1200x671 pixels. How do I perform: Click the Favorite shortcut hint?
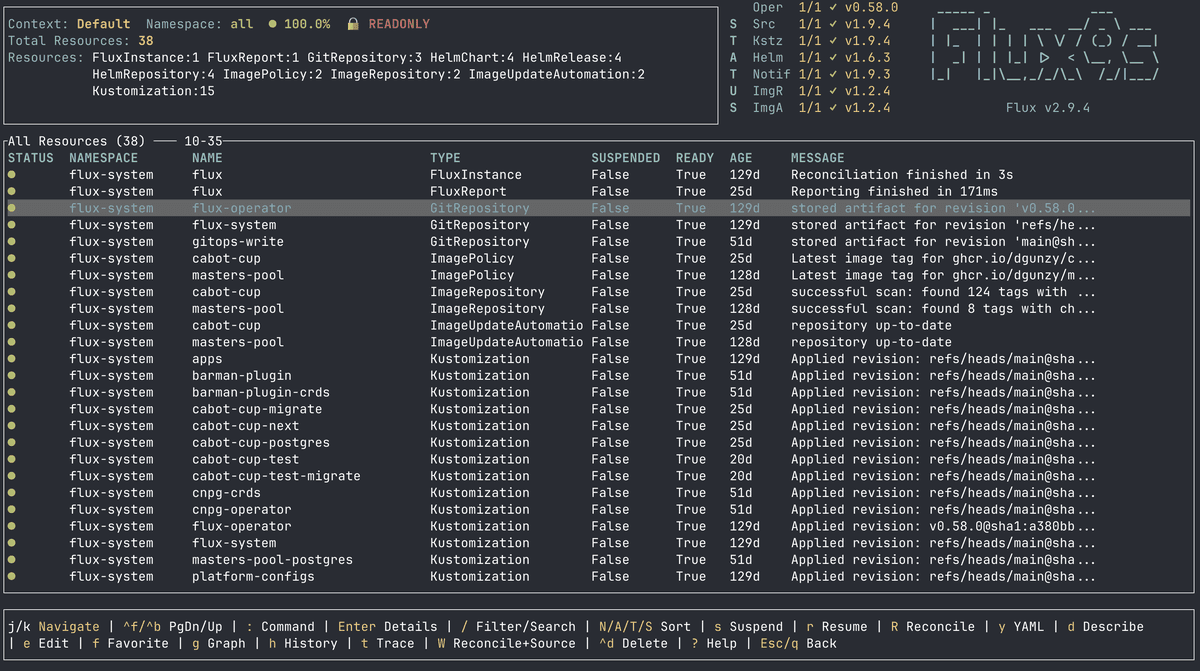130,643
